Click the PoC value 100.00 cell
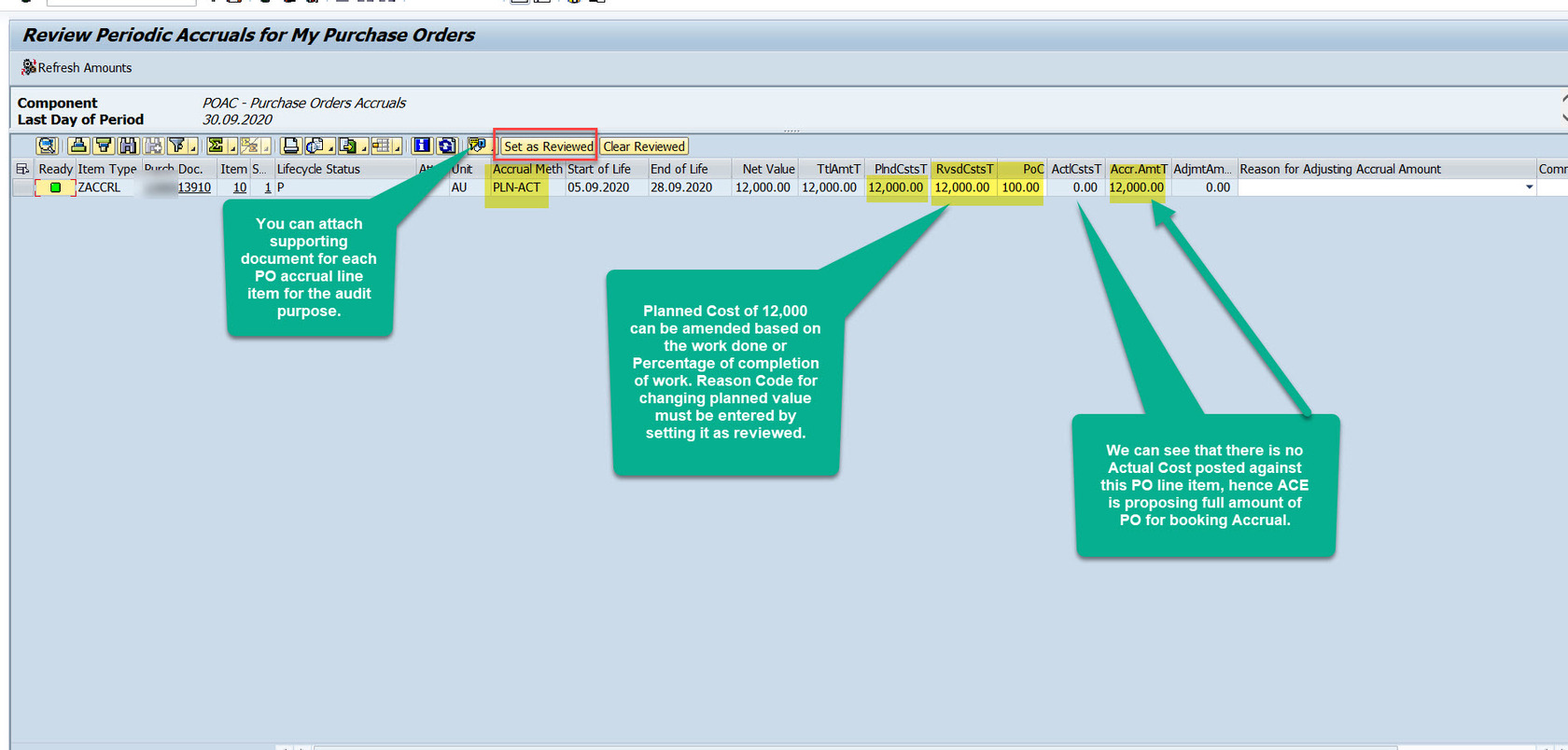Screen dimensions: 1568x750 [x=1021, y=187]
